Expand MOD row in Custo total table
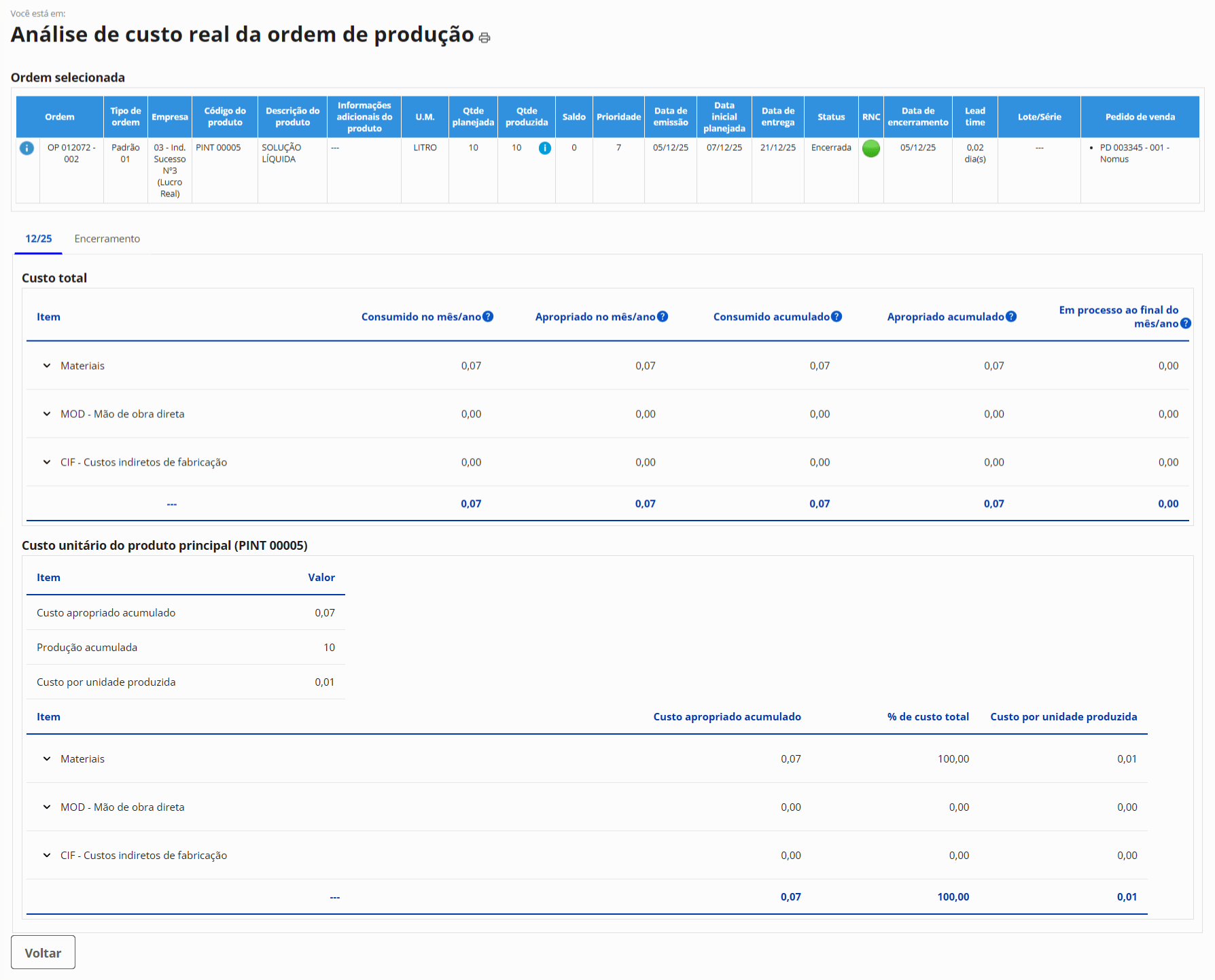 47,414
